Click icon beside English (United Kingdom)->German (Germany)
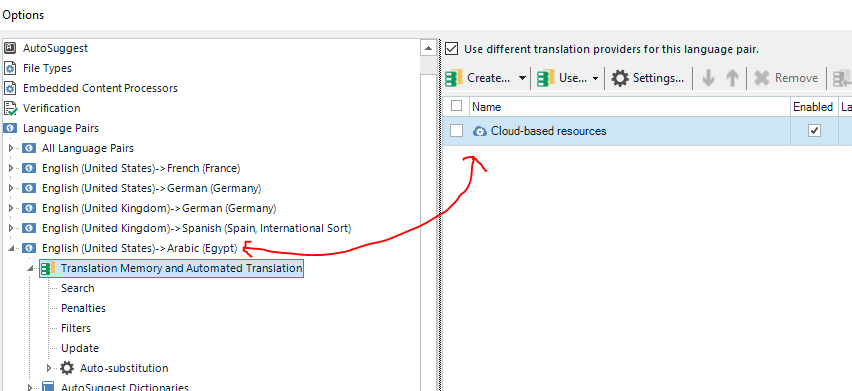This screenshot has width=852, height=391. point(29,209)
